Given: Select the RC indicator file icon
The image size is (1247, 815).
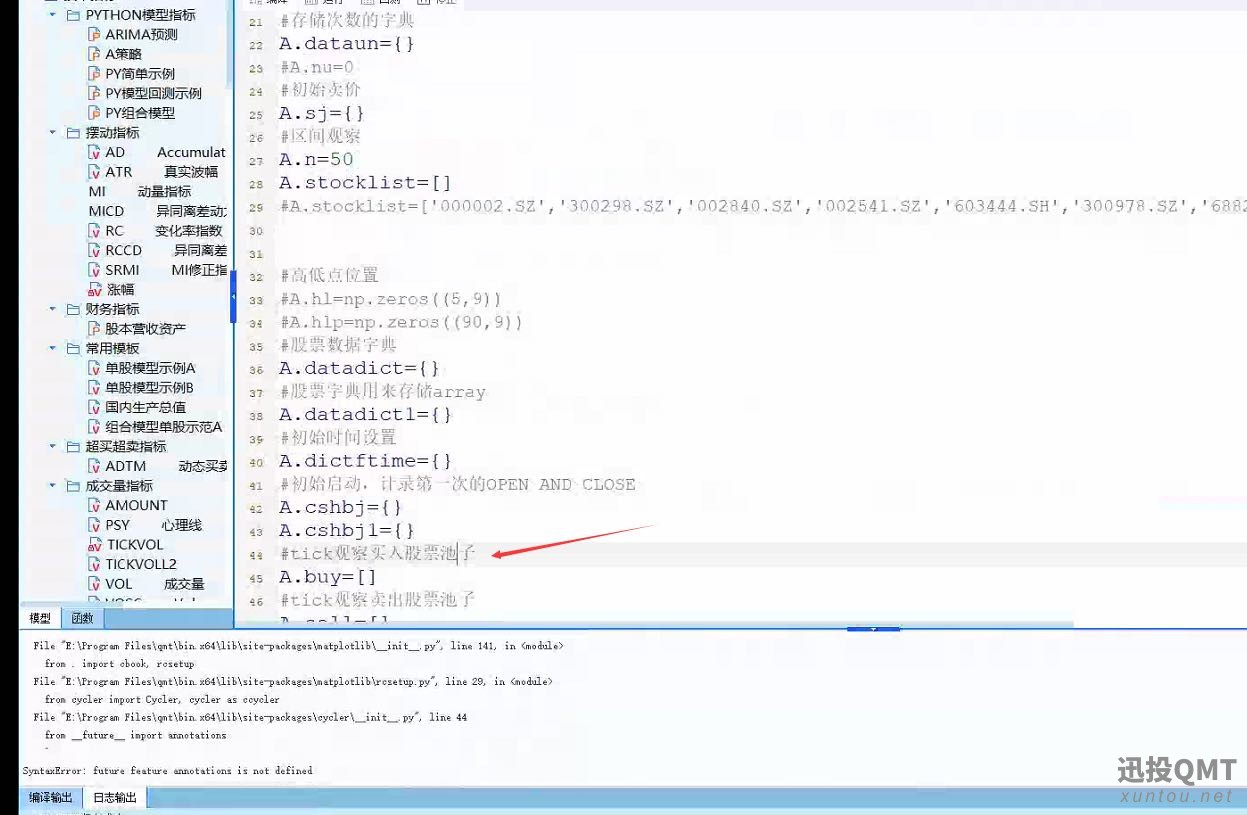Looking at the screenshot, I should (x=95, y=231).
